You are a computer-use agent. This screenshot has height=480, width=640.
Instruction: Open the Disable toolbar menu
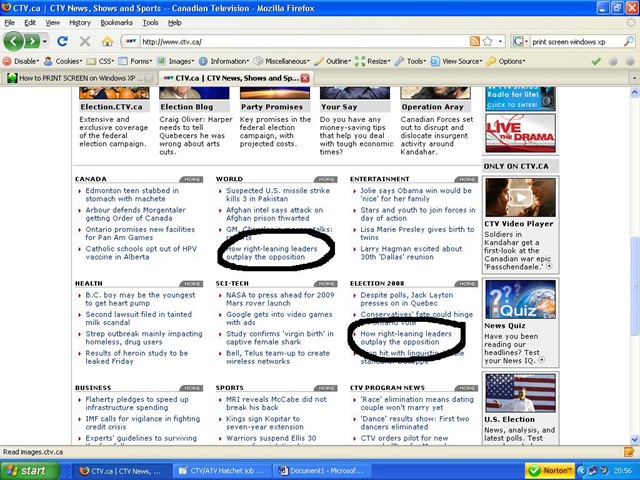tap(21, 61)
